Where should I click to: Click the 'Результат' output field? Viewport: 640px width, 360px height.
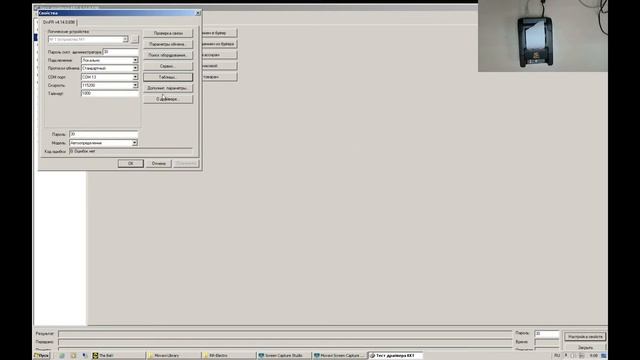285,333
